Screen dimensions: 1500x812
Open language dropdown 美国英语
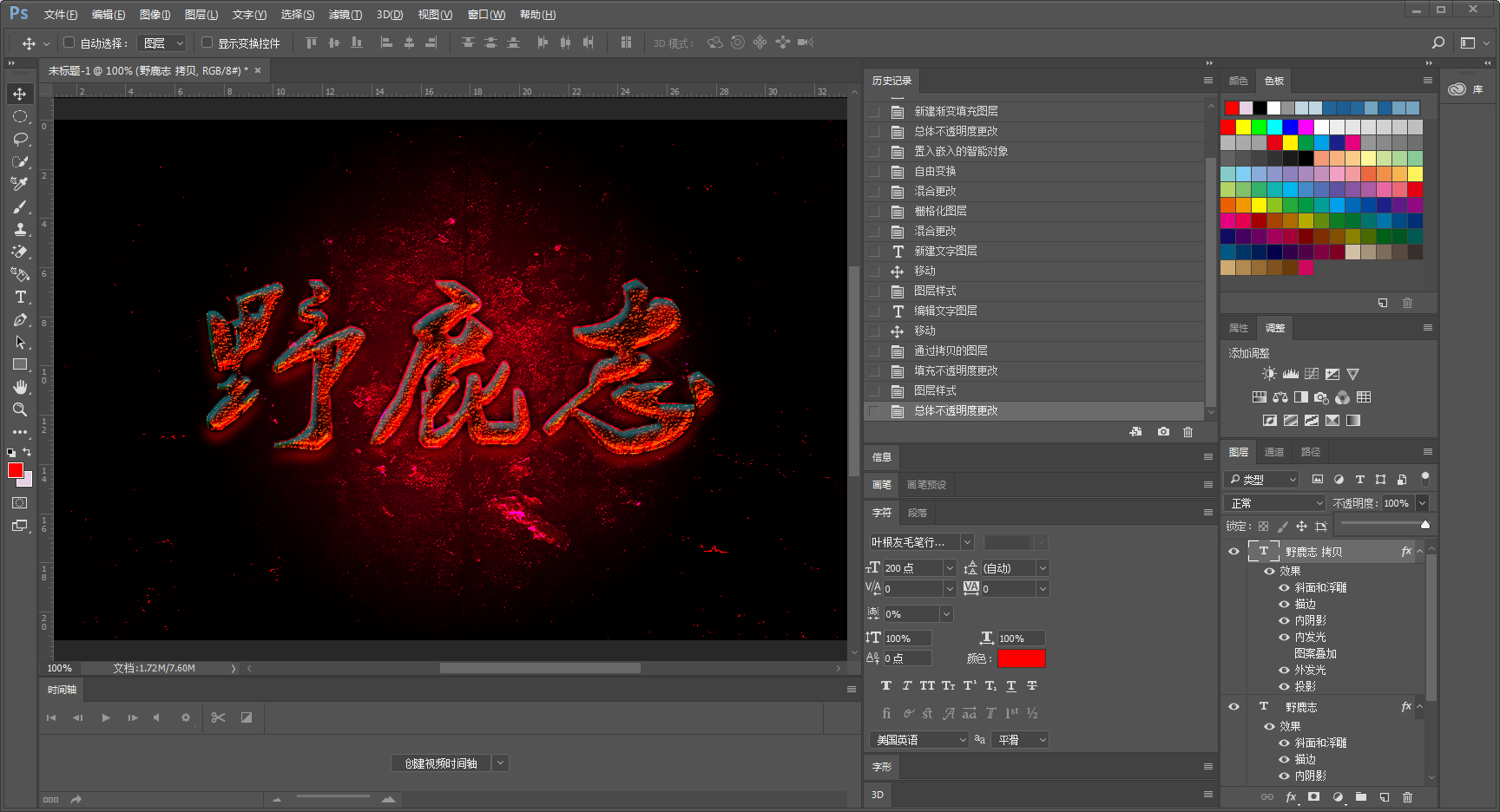pos(919,740)
